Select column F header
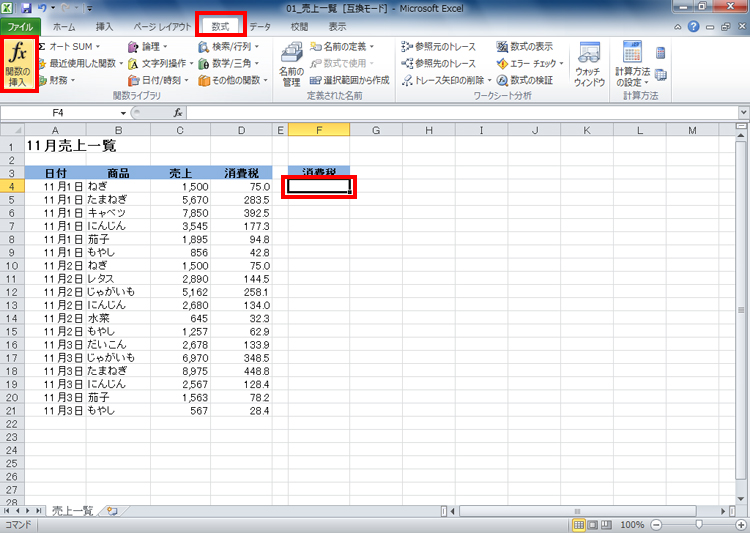This screenshot has height=533, width=750. [x=319, y=130]
